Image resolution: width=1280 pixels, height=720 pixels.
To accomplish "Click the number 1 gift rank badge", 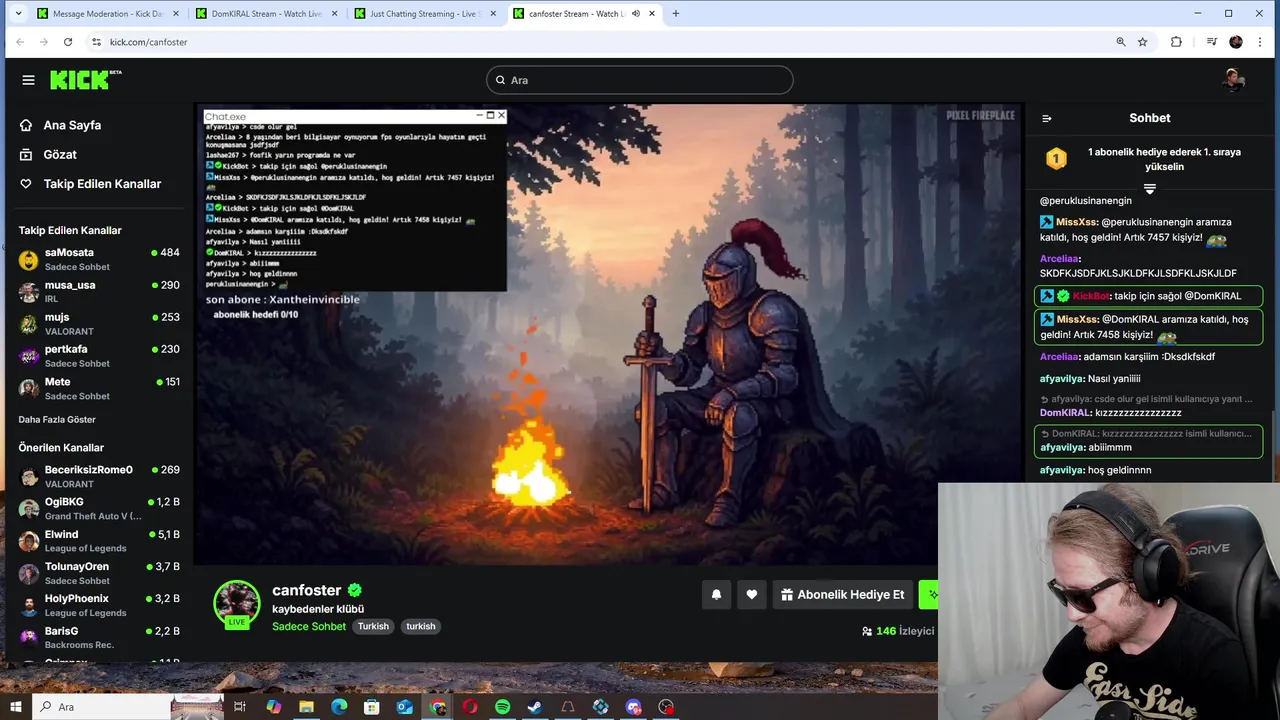I will (x=1056, y=158).
